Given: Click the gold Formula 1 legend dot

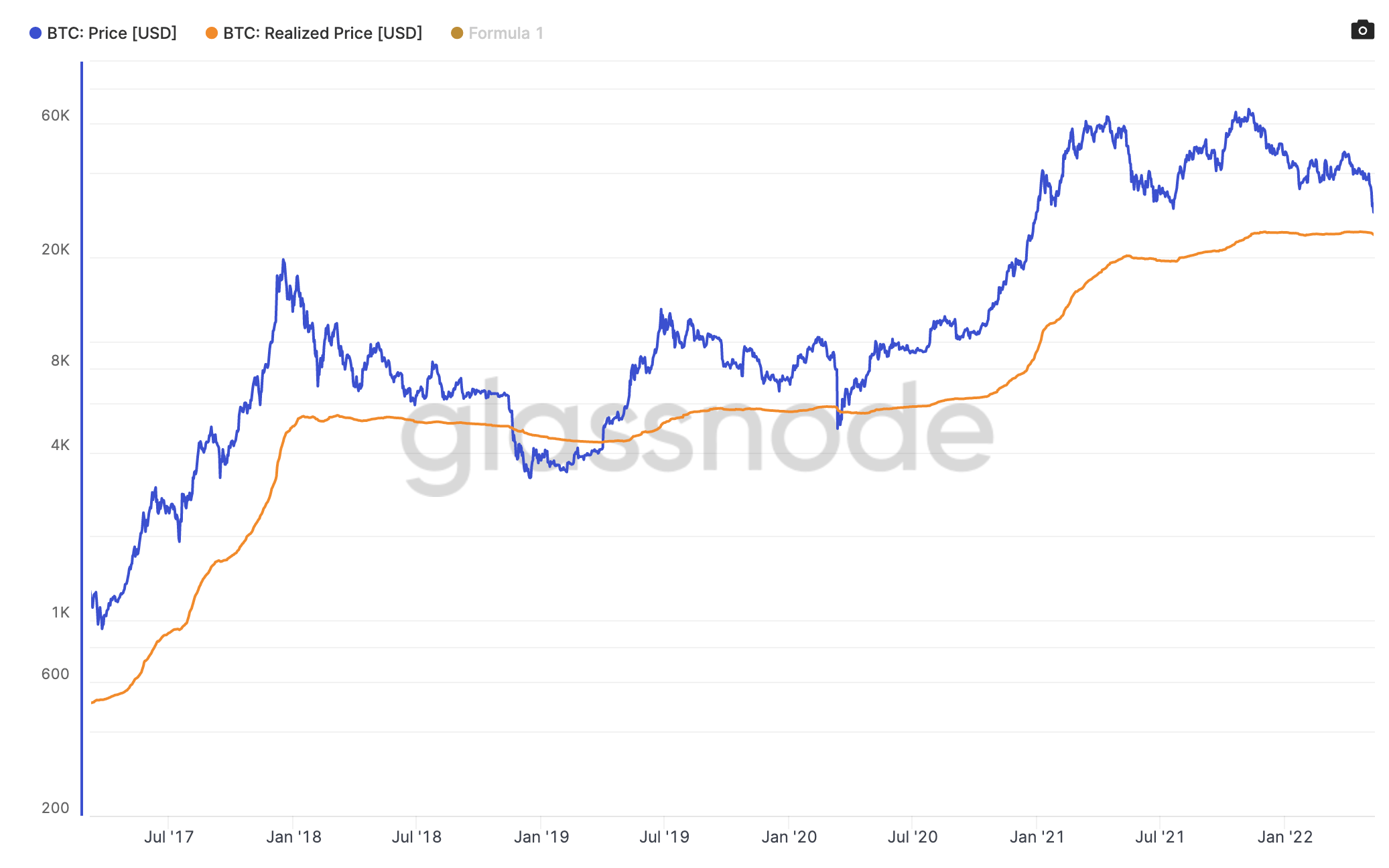Looking at the screenshot, I should click(457, 33).
